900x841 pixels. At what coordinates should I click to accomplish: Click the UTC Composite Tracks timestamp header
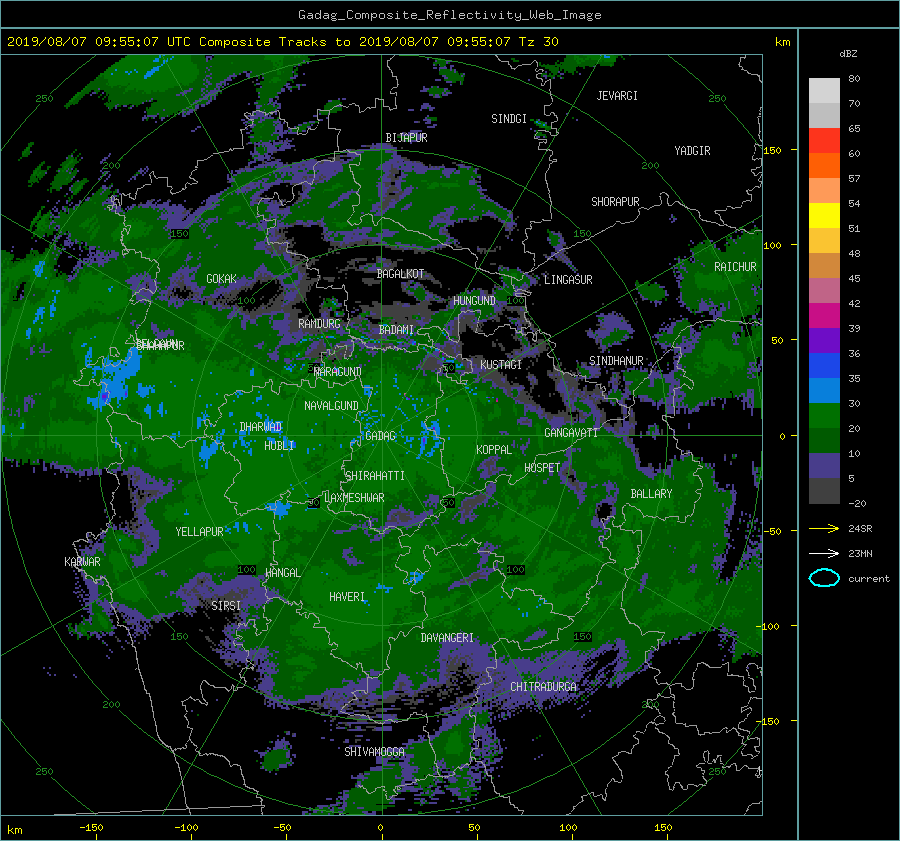coord(282,42)
